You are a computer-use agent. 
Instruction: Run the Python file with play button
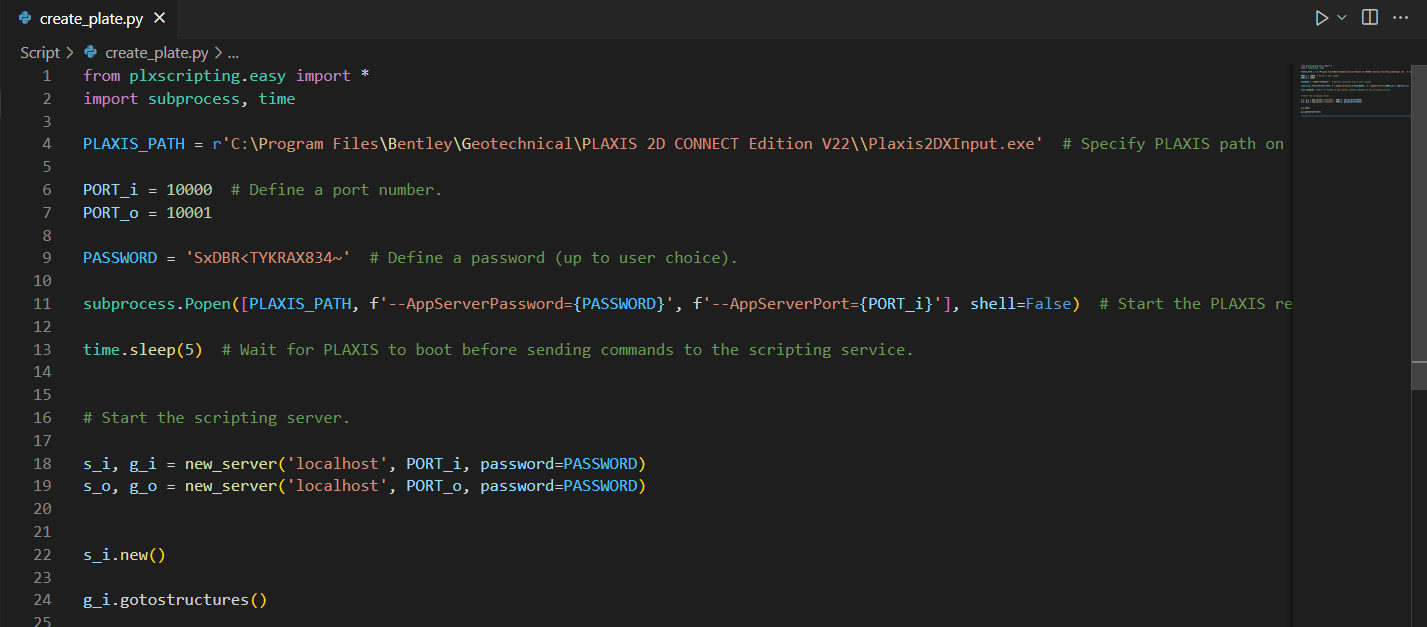pyautogui.click(x=1321, y=18)
